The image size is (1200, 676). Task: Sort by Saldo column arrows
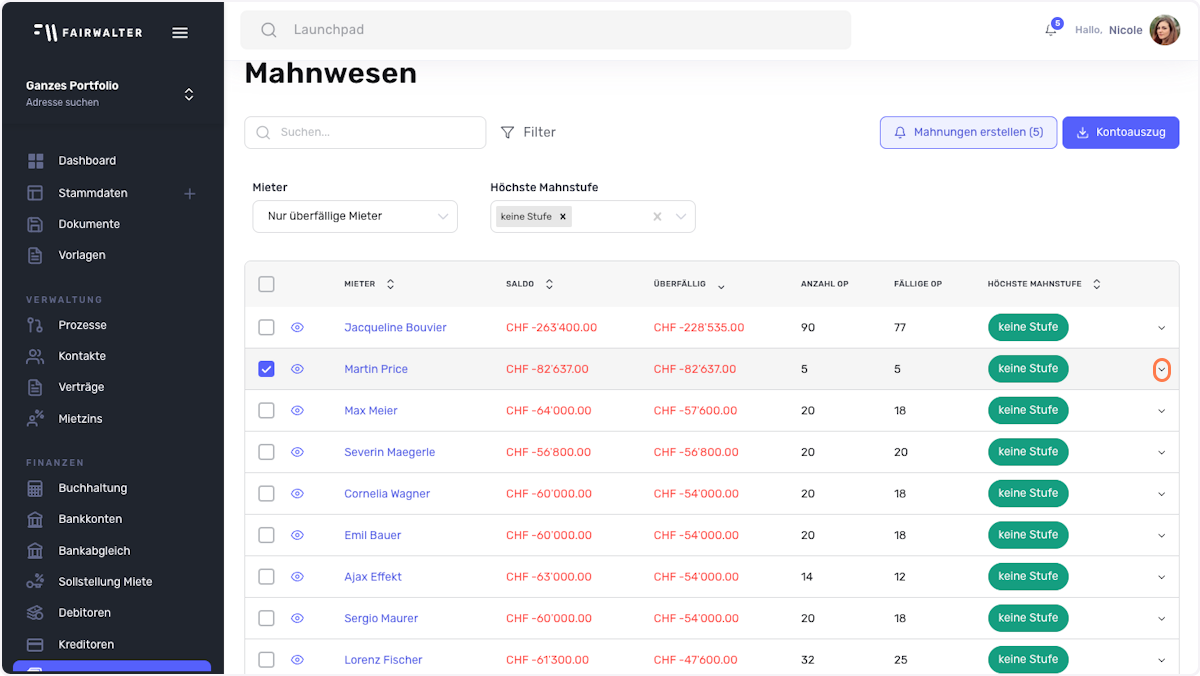click(x=549, y=284)
